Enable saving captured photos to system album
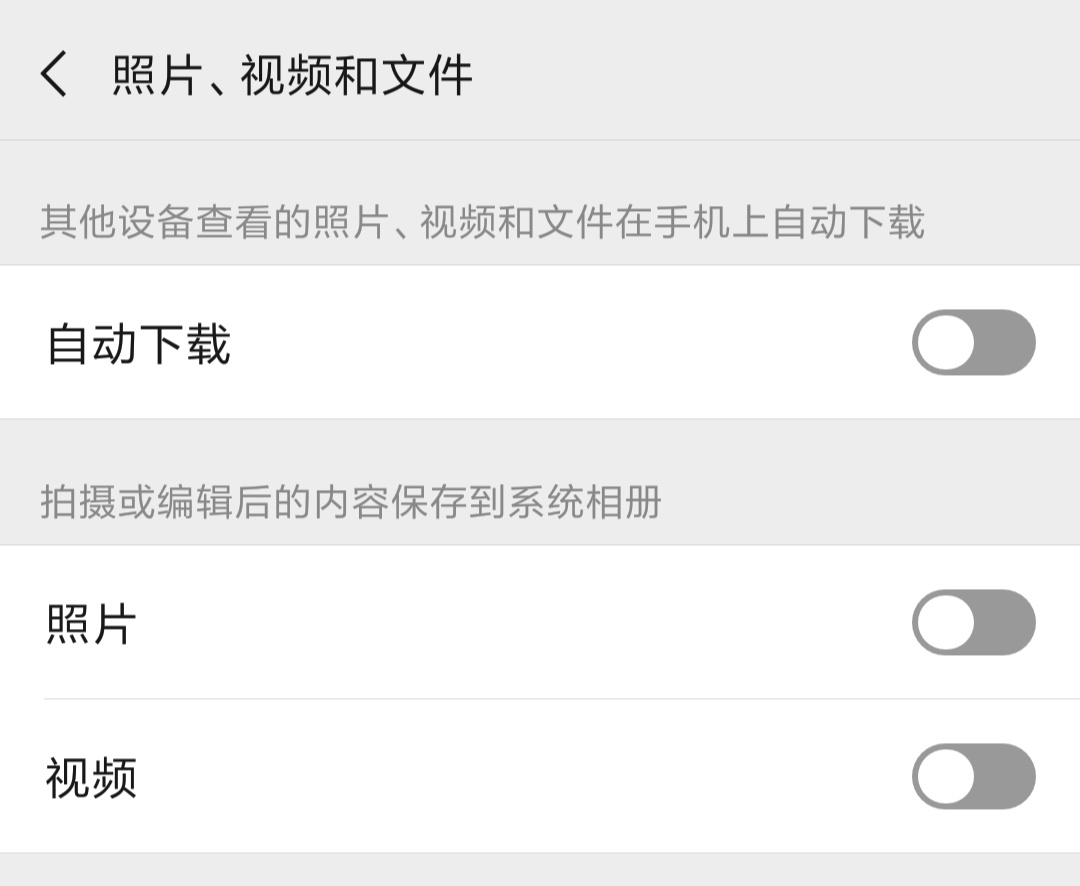Viewport: 1080px width, 886px height. (x=974, y=624)
